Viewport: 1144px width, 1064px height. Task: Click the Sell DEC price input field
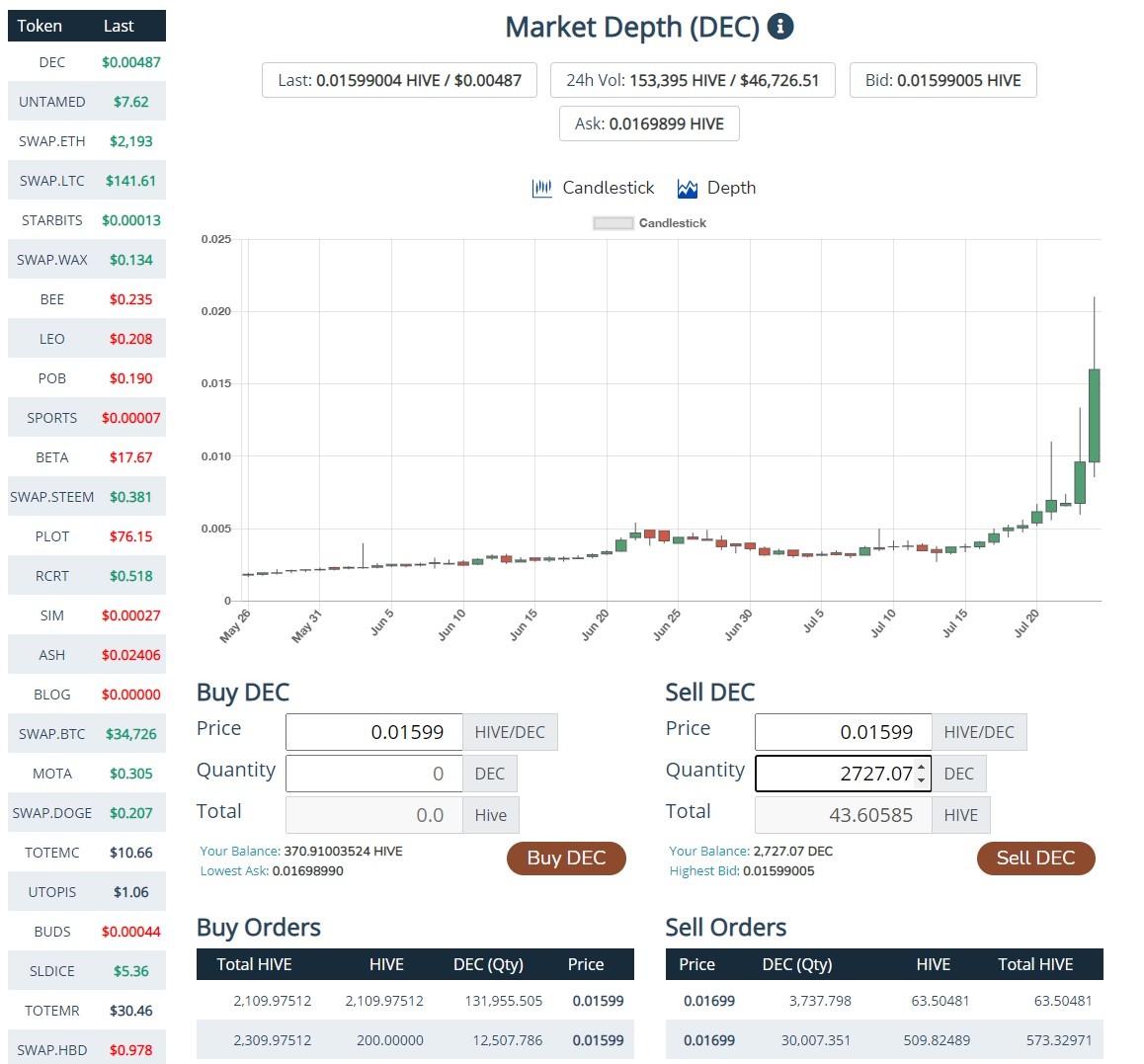844,732
